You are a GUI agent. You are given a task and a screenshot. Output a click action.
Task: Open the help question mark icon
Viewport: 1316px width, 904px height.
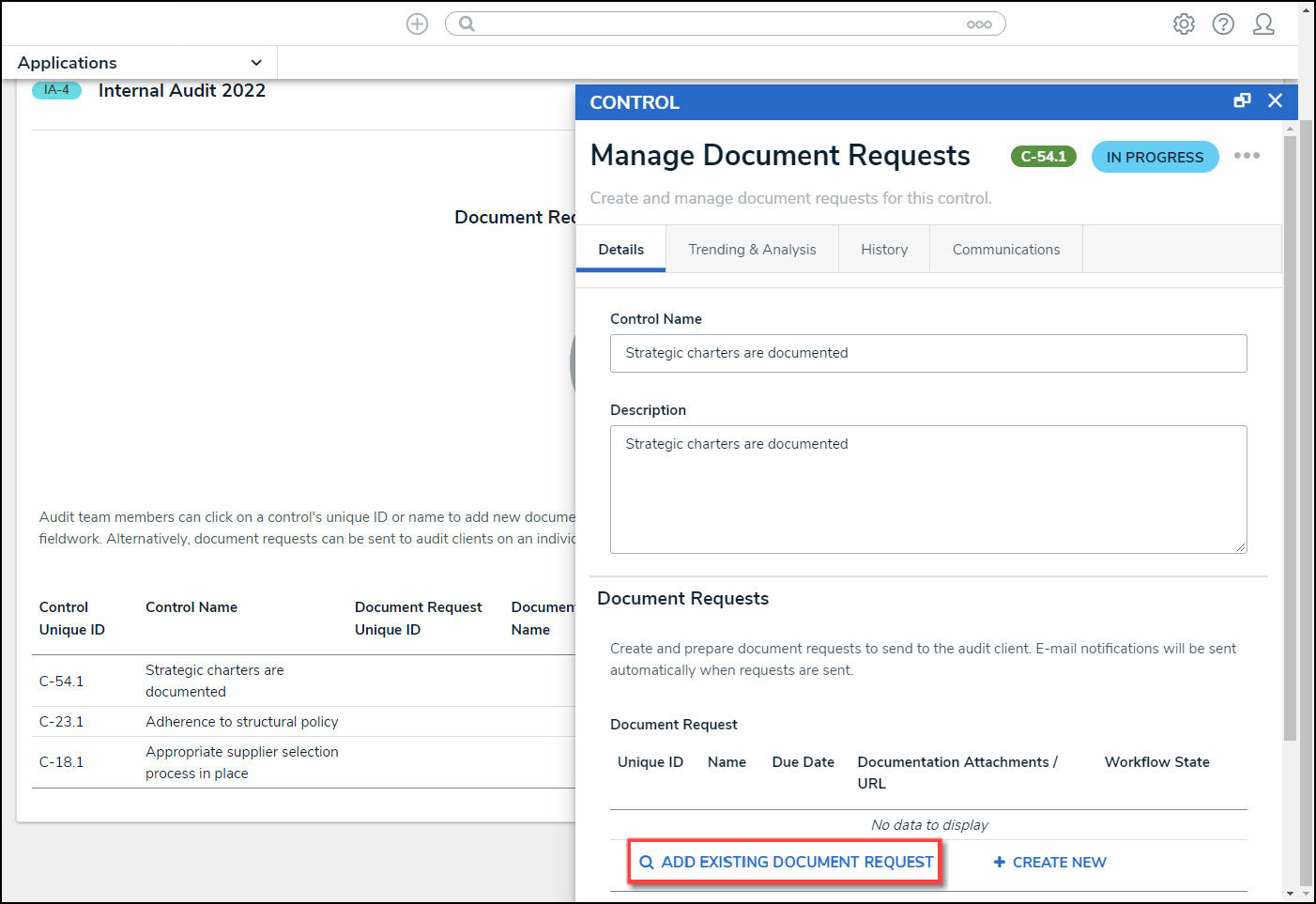1223,24
